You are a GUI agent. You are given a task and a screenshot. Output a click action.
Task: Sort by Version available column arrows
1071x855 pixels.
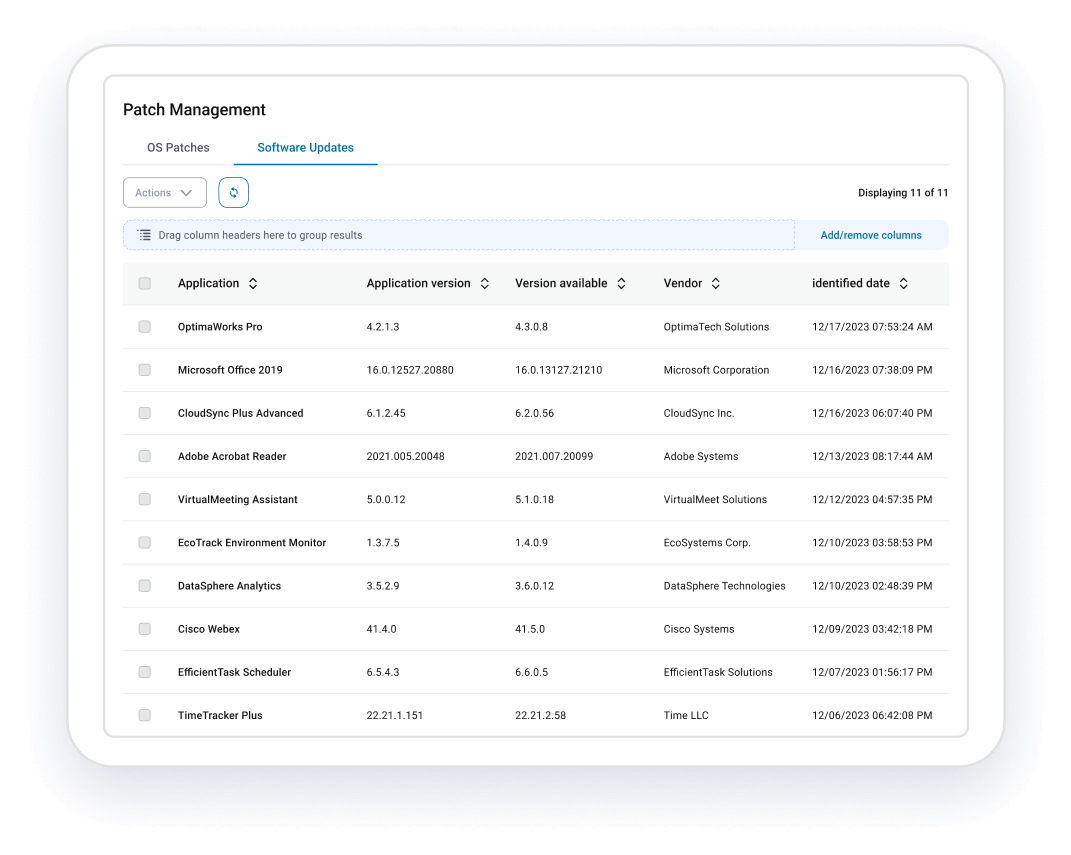point(621,284)
